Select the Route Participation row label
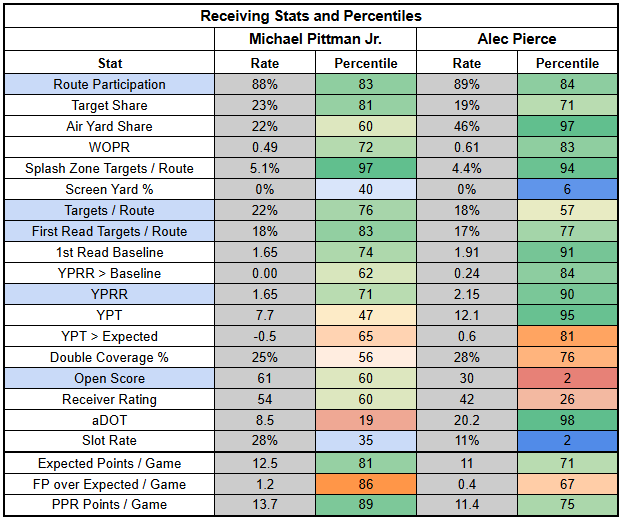Image resolution: width=623 pixels, height=520 pixels. [x=110, y=85]
